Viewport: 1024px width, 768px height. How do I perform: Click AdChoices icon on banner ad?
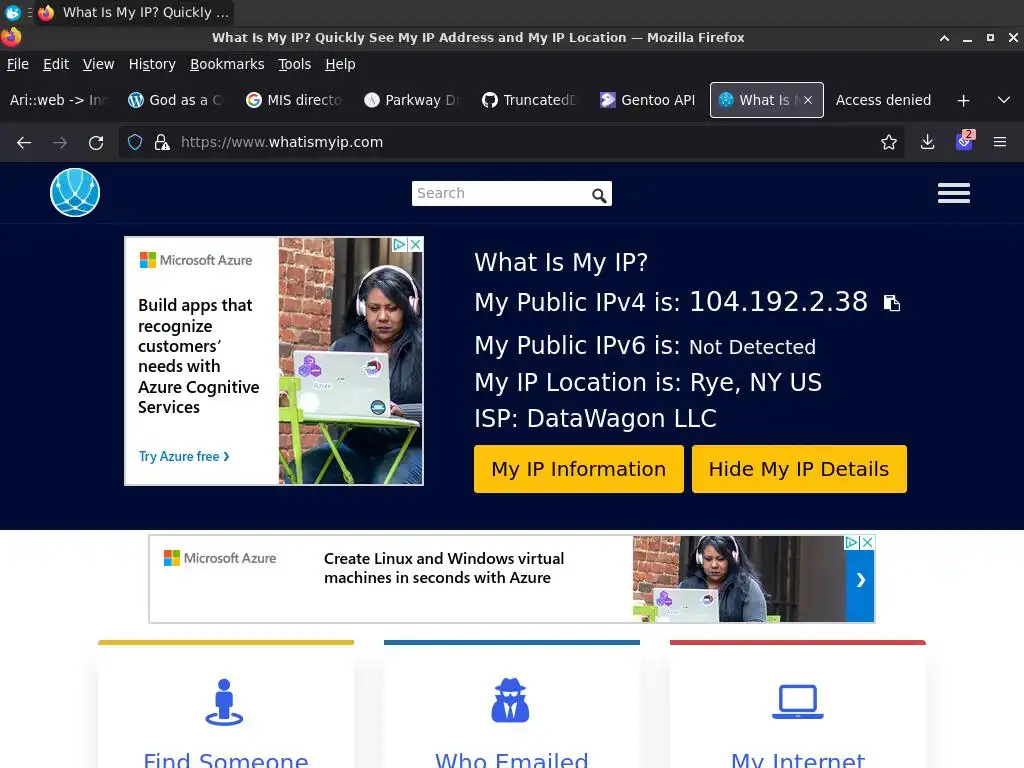pos(852,543)
